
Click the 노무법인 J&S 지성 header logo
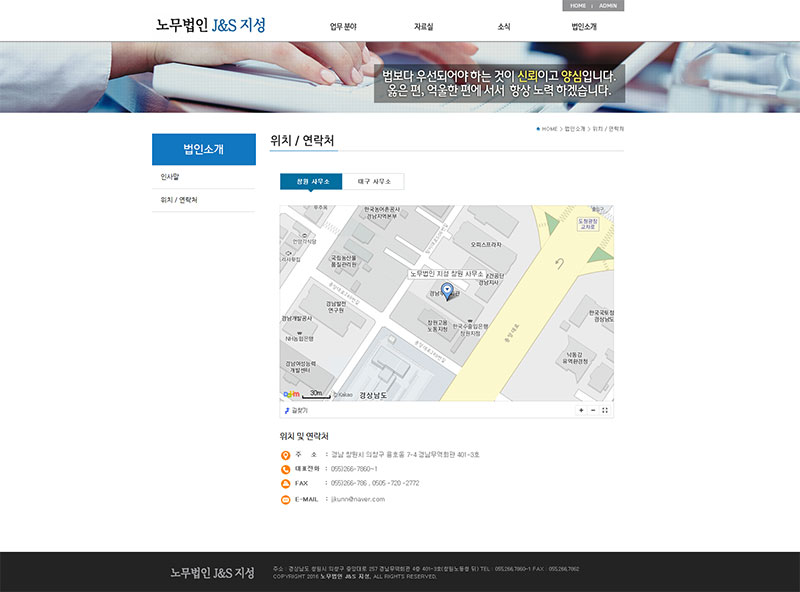pos(211,25)
